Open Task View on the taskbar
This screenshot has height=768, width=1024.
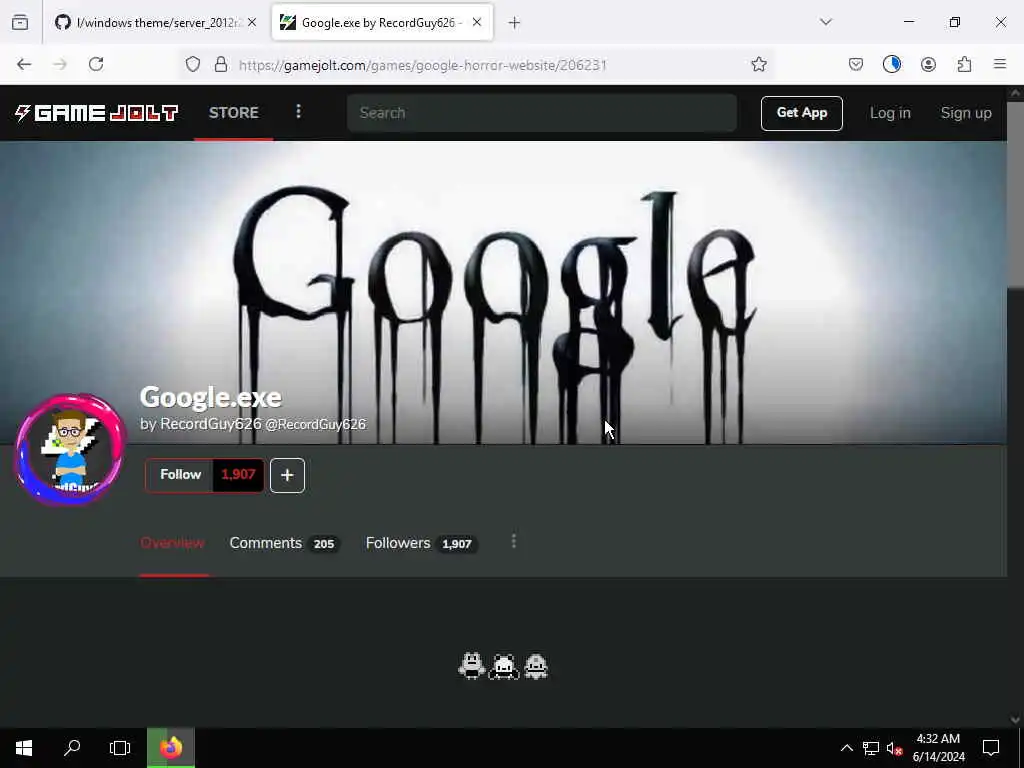pos(120,748)
